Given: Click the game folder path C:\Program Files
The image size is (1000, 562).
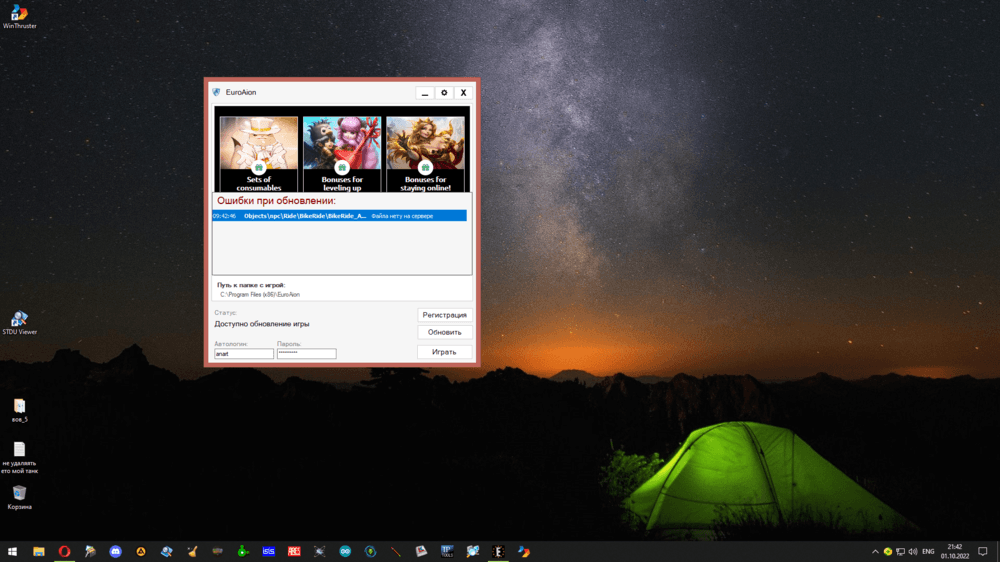Looking at the screenshot, I should (x=260, y=295).
